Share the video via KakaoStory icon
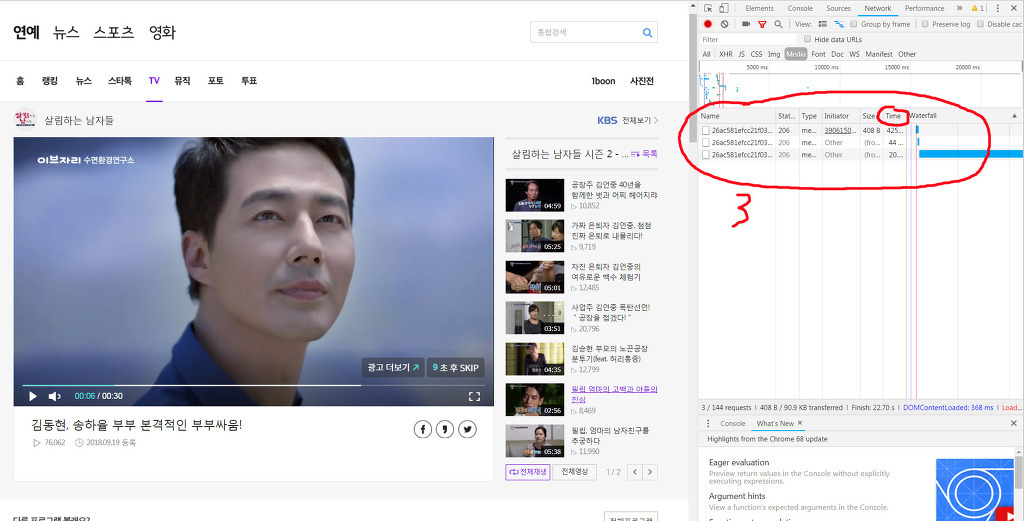This screenshot has width=1024, height=521. pyautogui.click(x=445, y=430)
